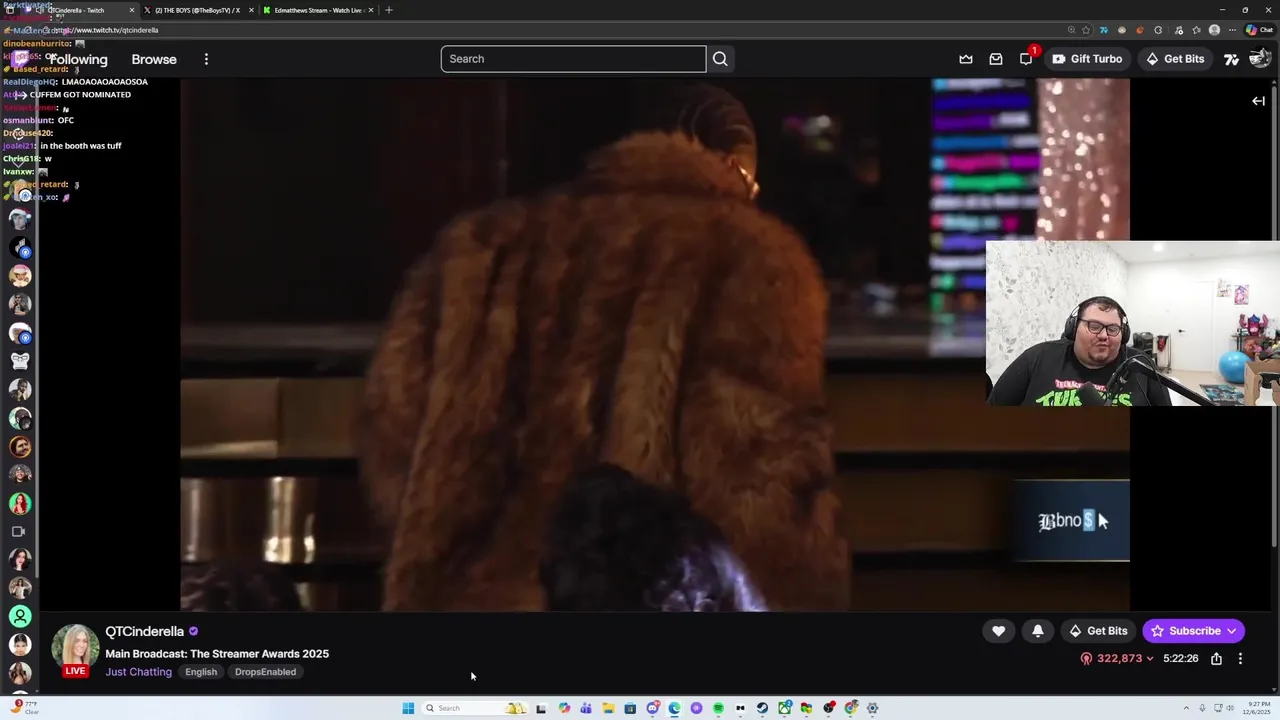
Task: Switch to THE BOYS (@TheBoysTV) tab
Action: (196, 10)
